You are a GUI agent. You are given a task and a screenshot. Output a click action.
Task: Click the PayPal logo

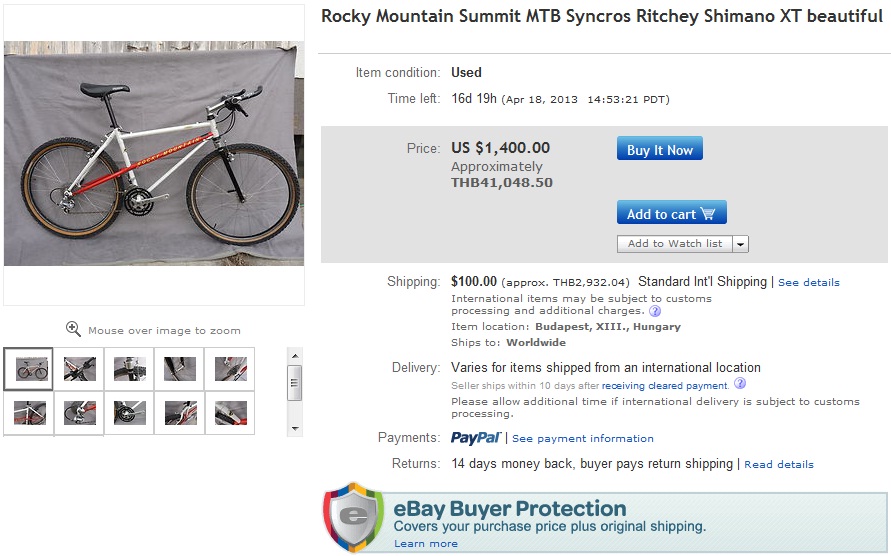(476, 438)
